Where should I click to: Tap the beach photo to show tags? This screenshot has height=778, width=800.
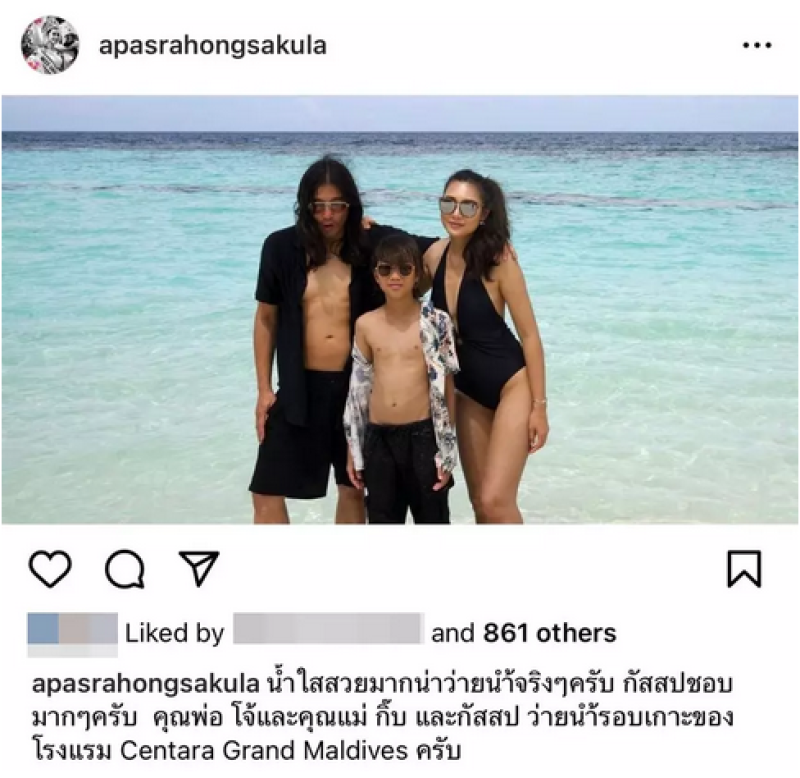point(400,310)
